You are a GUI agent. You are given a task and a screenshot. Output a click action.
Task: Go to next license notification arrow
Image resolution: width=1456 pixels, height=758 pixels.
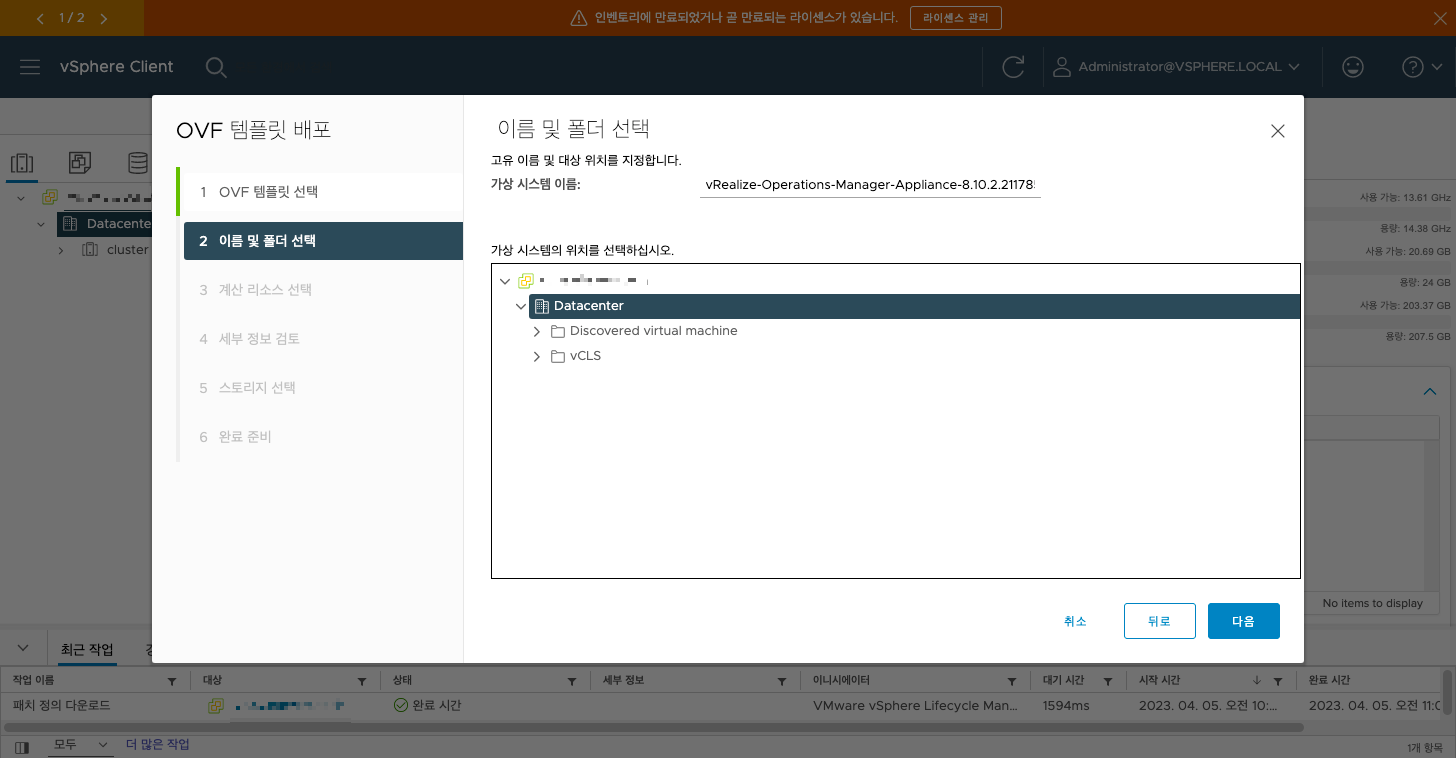point(104,18)
